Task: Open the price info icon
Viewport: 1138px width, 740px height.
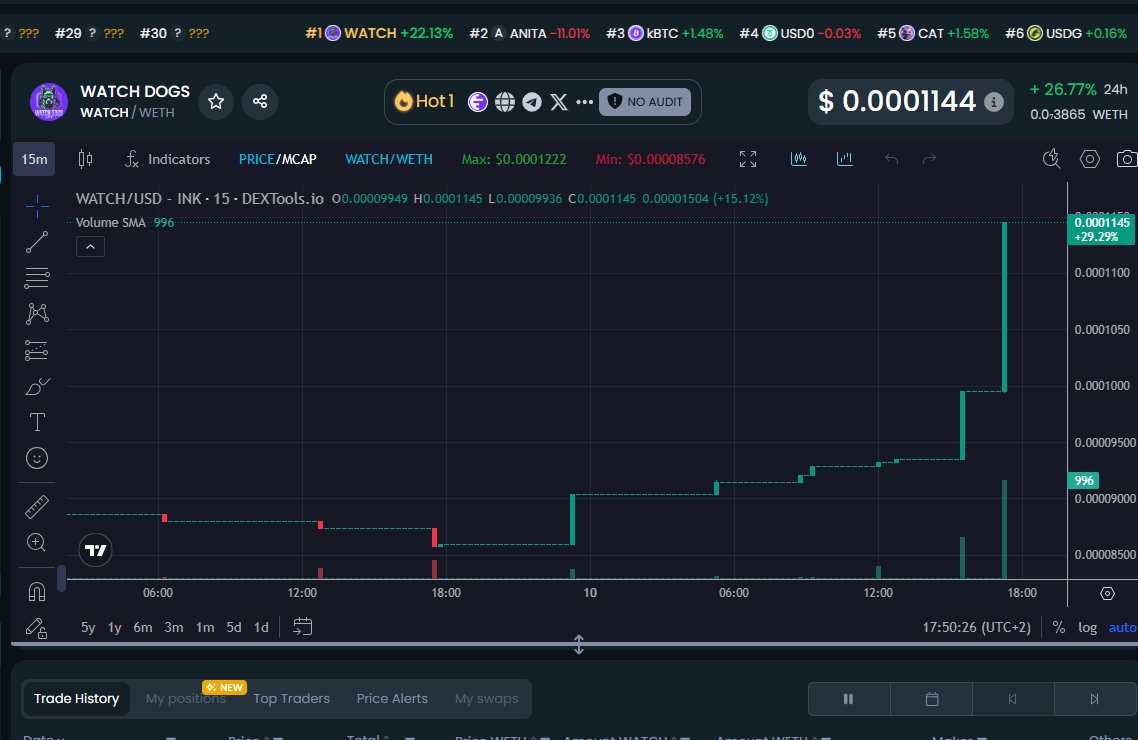Action: point(994,102)
